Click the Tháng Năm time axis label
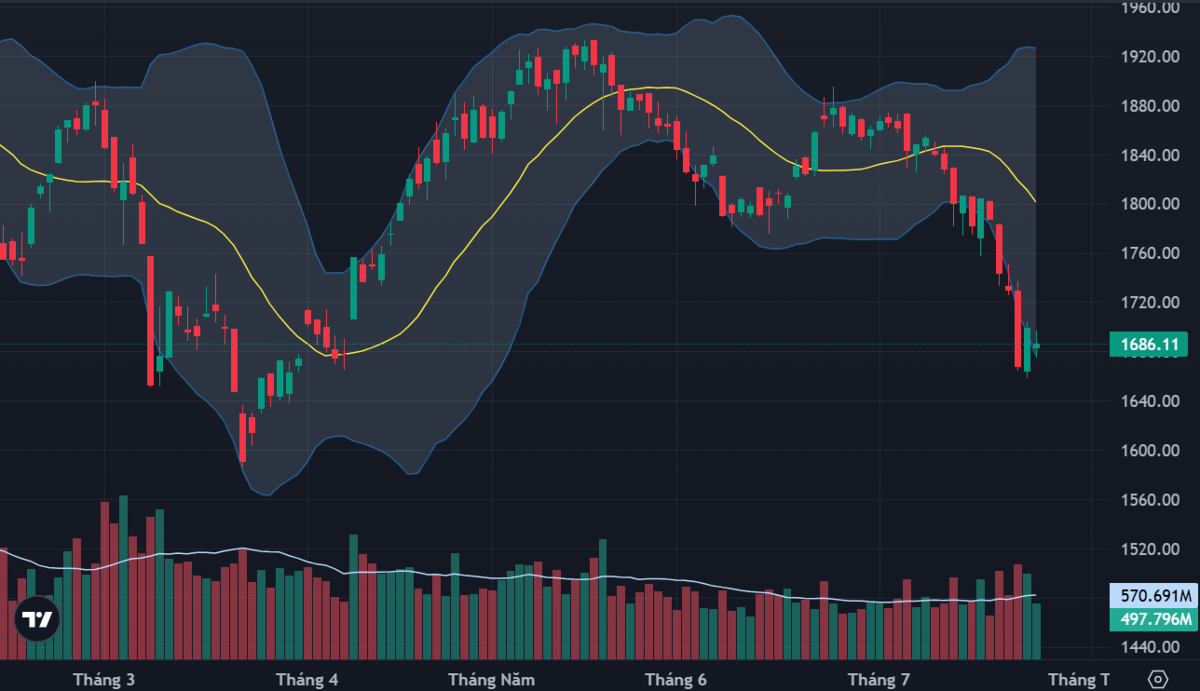The width and height of the screenshot is (1200, 691). tap(491, 680)
